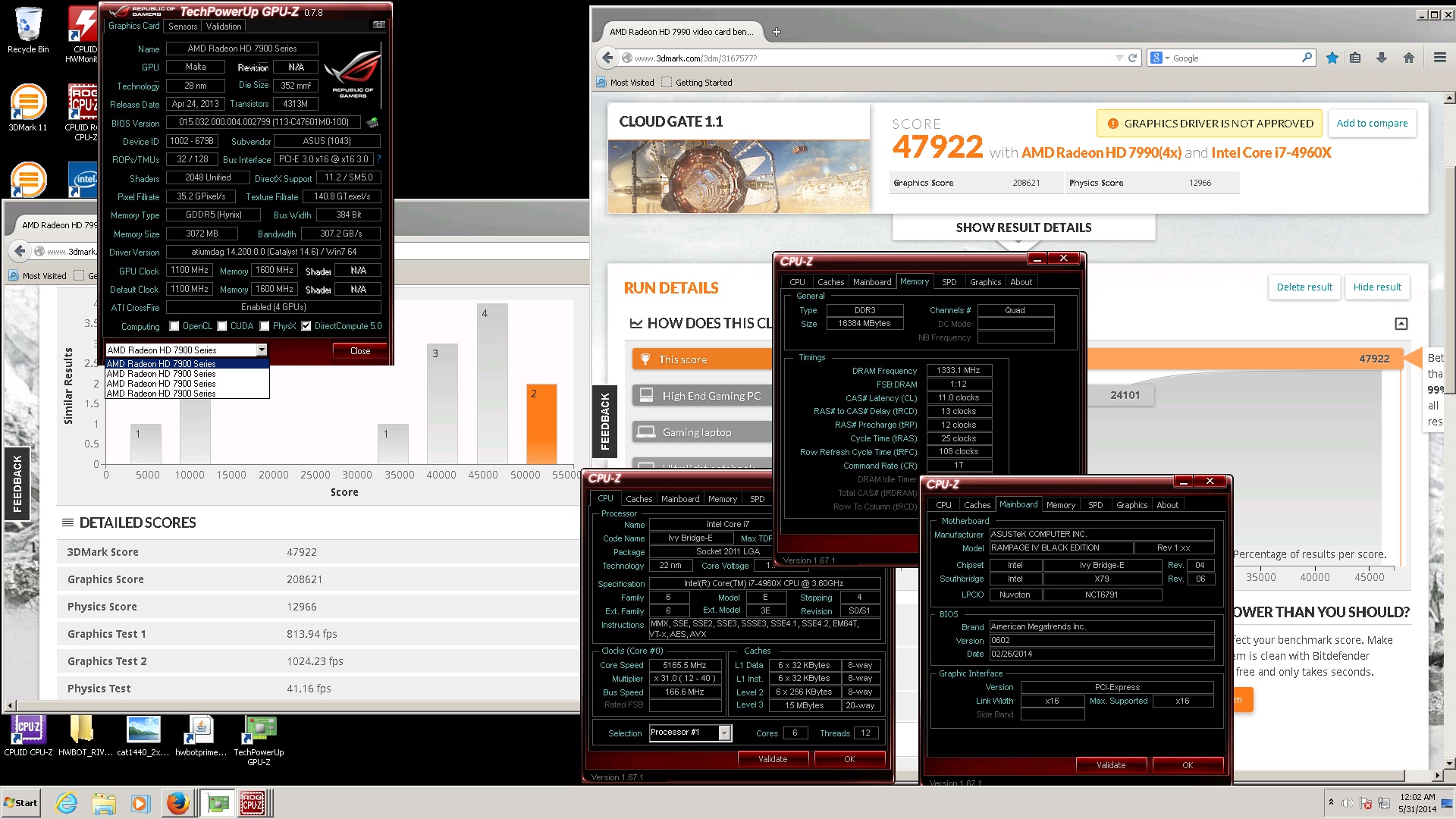Launch TechPowerUp GPU-Z desktop shortcut
The image size is (1456, 819).
(259, 740)
